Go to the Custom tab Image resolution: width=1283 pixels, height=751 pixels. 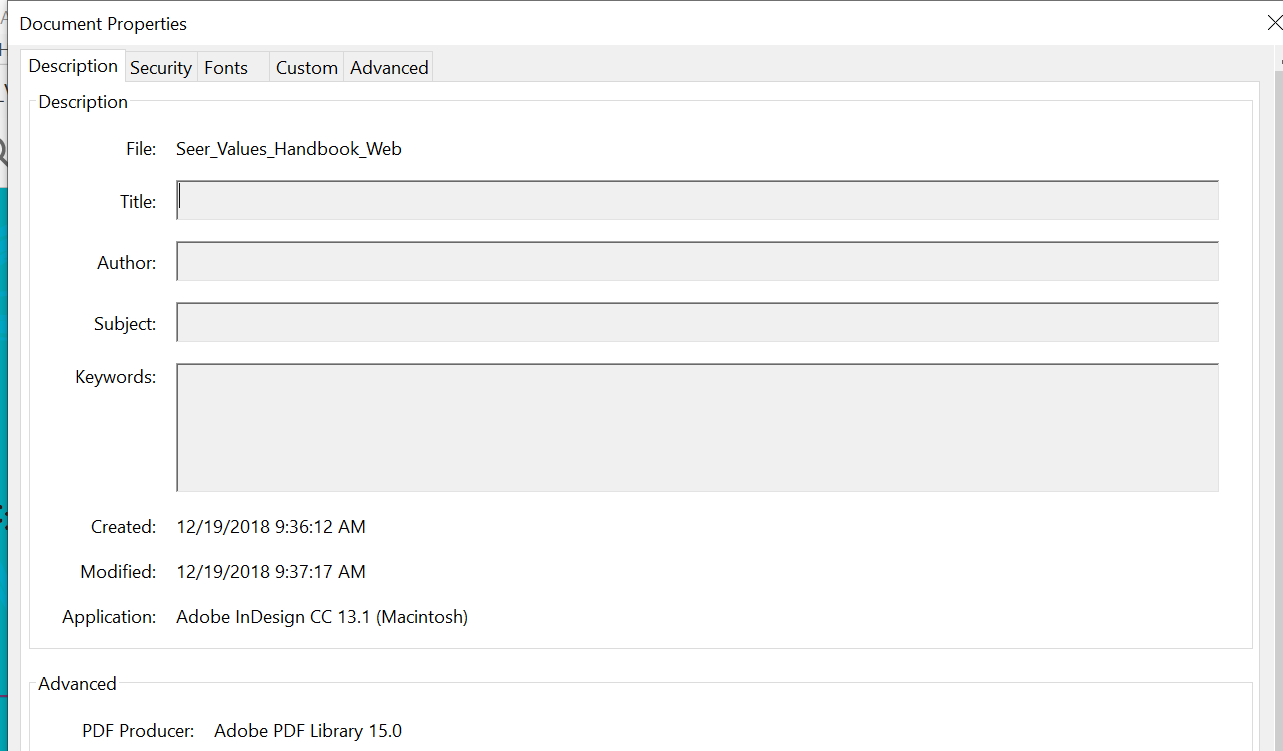click(x=306, y=68)
